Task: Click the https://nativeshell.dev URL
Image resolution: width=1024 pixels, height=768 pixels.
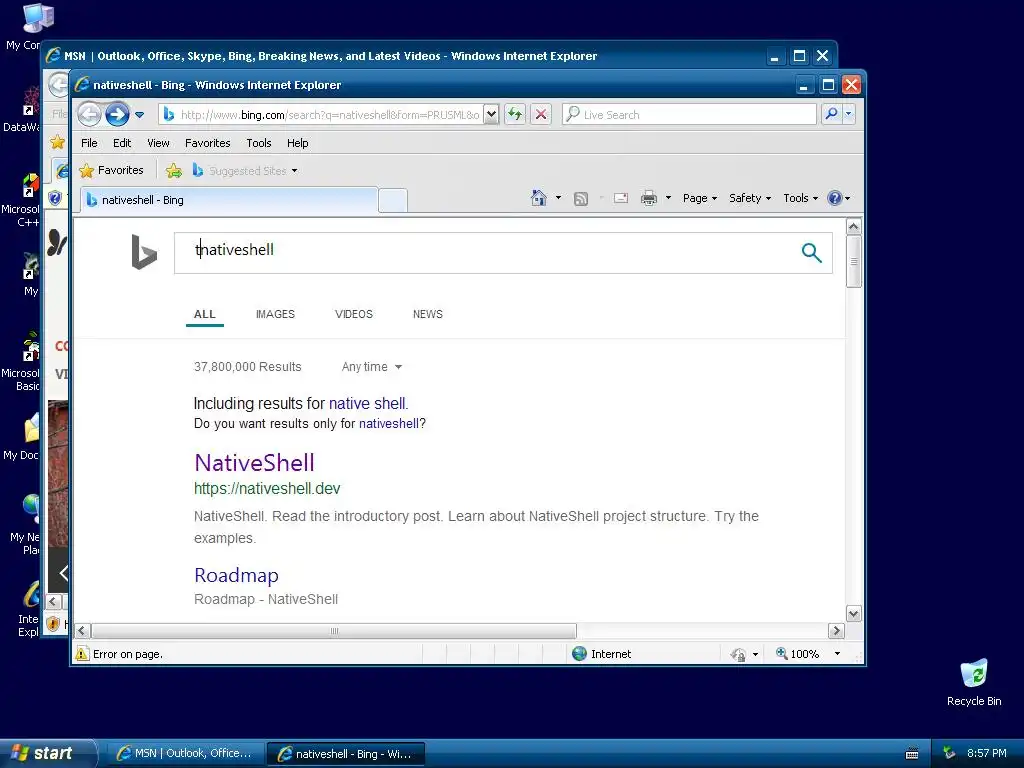Action: [267, 488]
